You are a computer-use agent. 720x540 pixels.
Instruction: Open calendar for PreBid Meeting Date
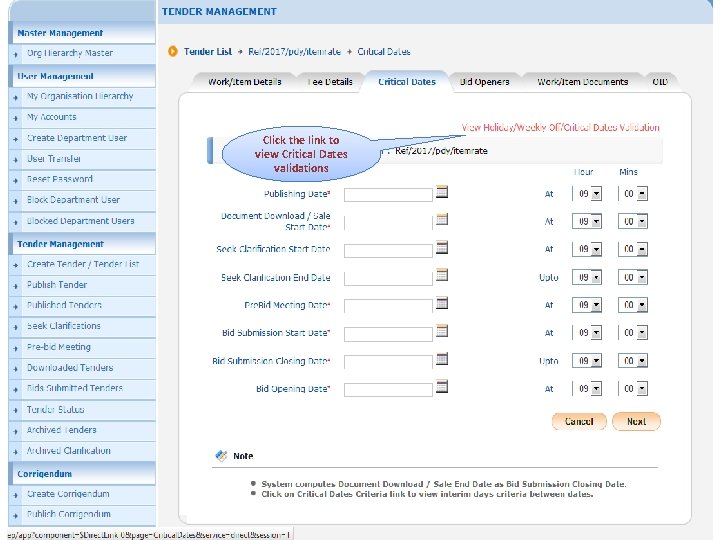[x=442, y=303]
